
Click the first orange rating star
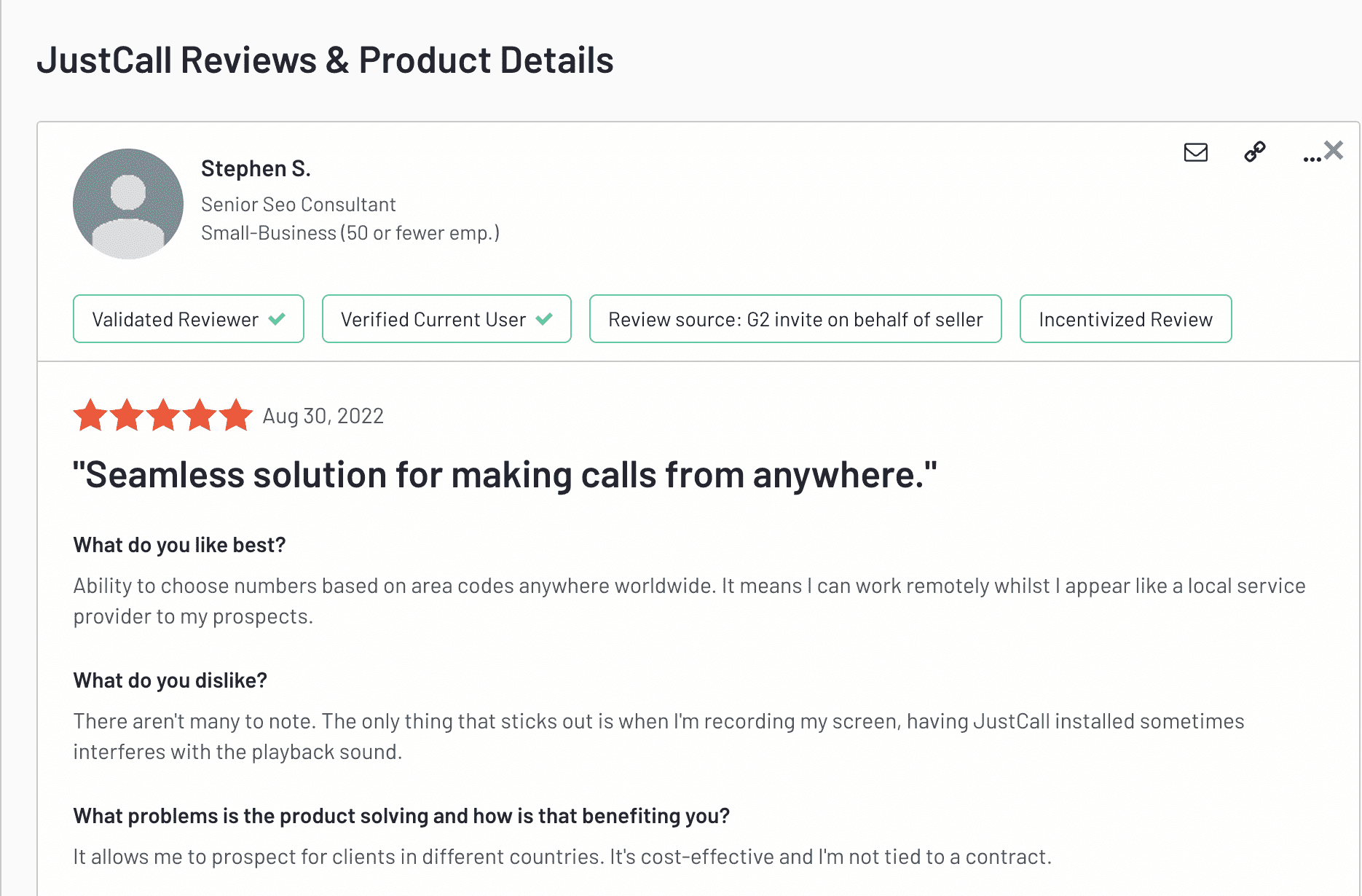(91, 415)
